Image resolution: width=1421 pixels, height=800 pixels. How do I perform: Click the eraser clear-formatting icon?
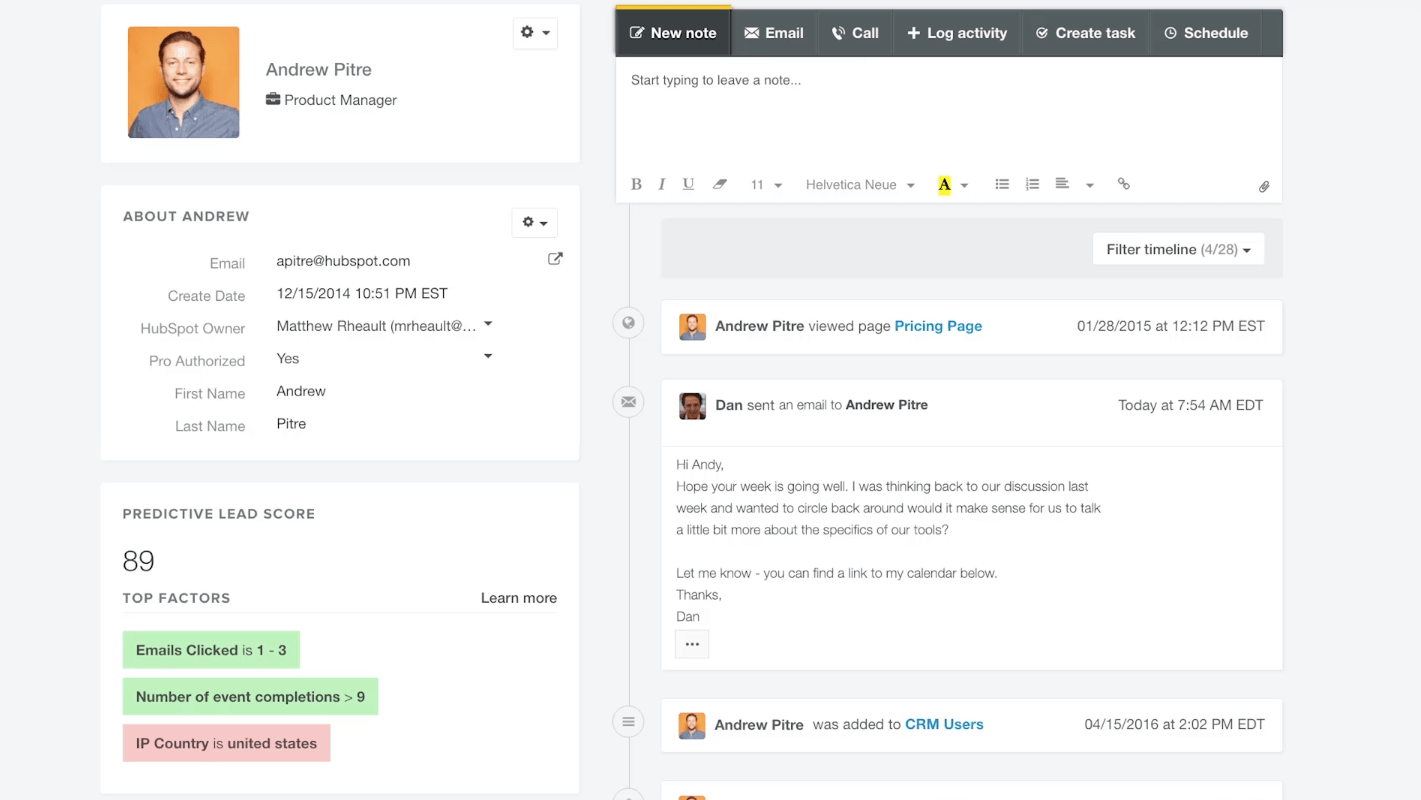click(719, 184)
